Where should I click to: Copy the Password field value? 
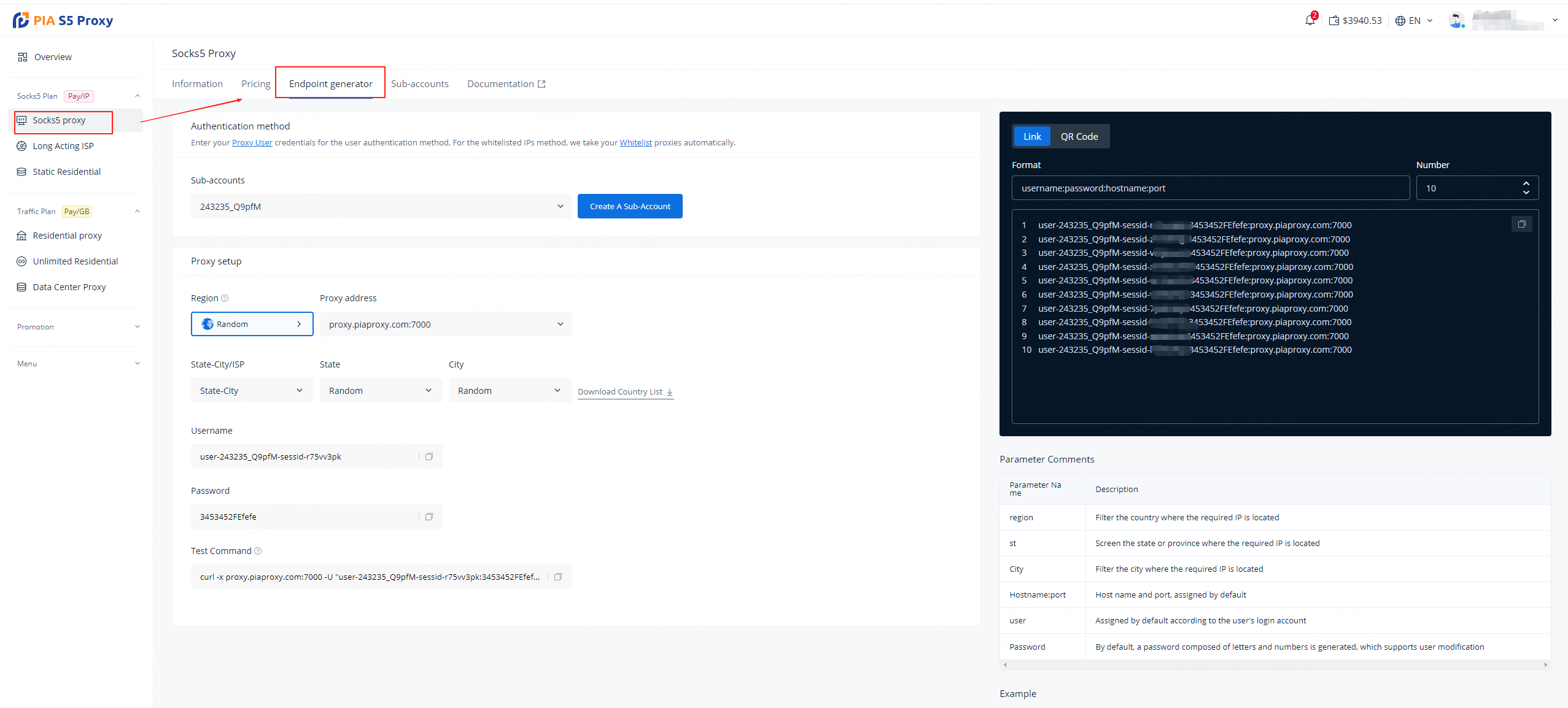click(429, 517)
